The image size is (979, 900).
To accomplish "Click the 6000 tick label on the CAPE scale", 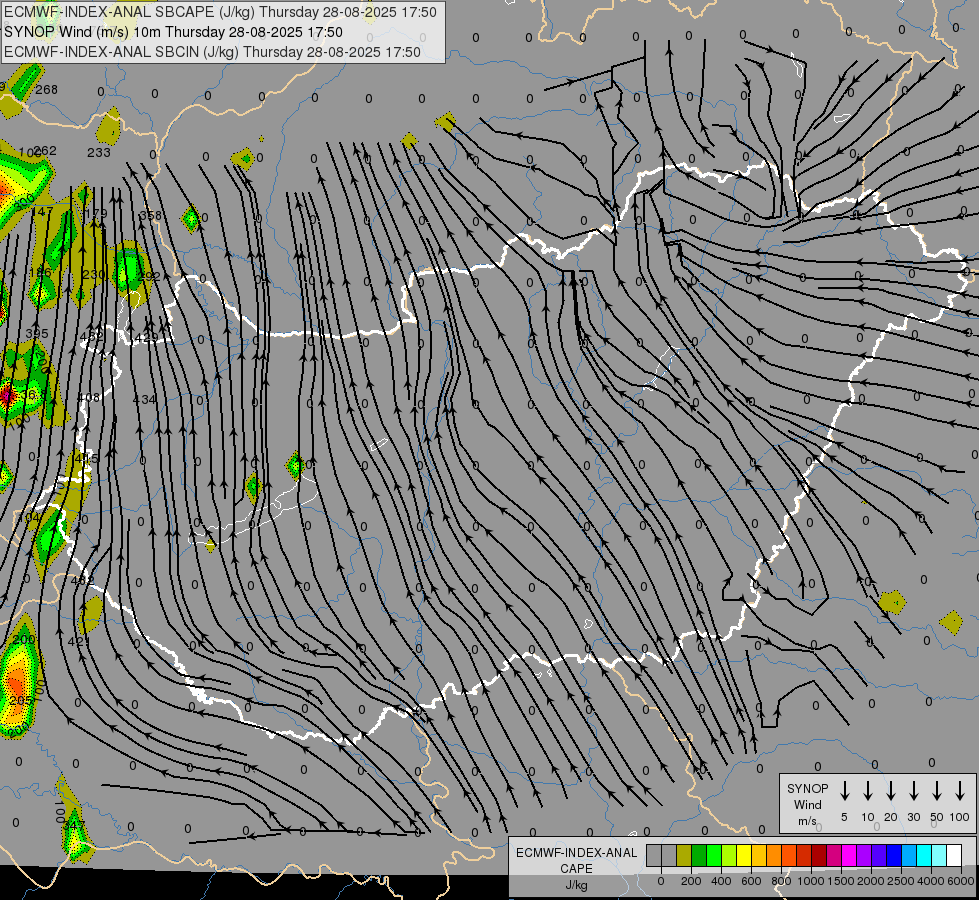I will click(960, 881).
